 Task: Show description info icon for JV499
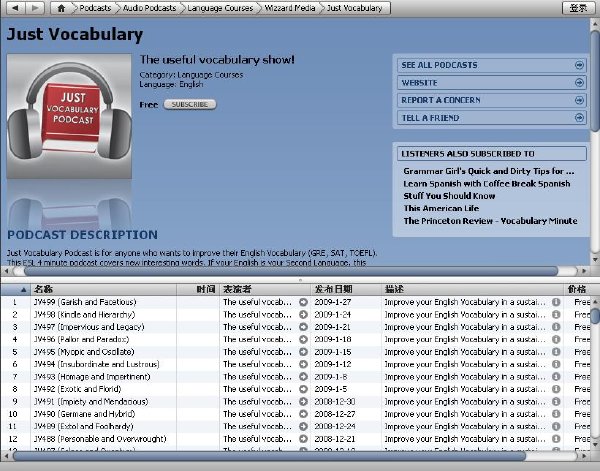556,302
